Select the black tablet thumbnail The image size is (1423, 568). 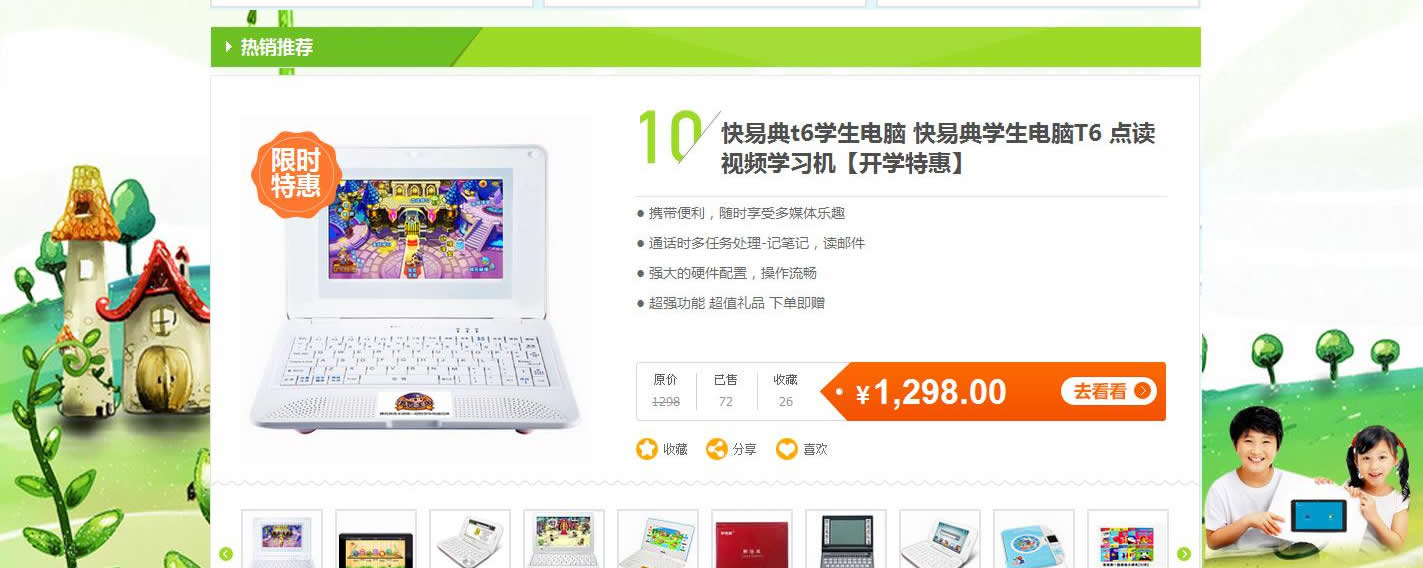click(x=375, y=538)
